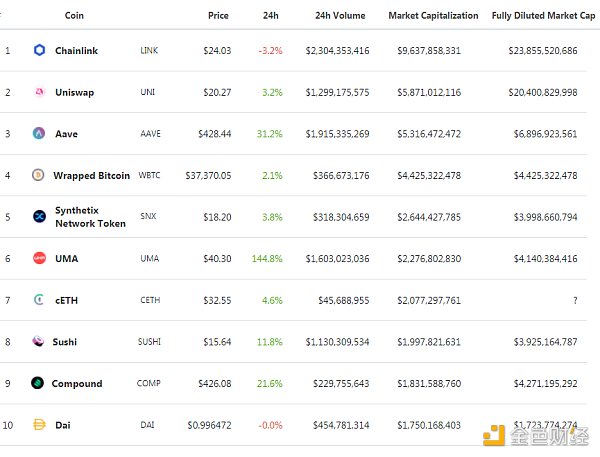Click the Coin column header
600x457 pixels.
coord(74,16)
